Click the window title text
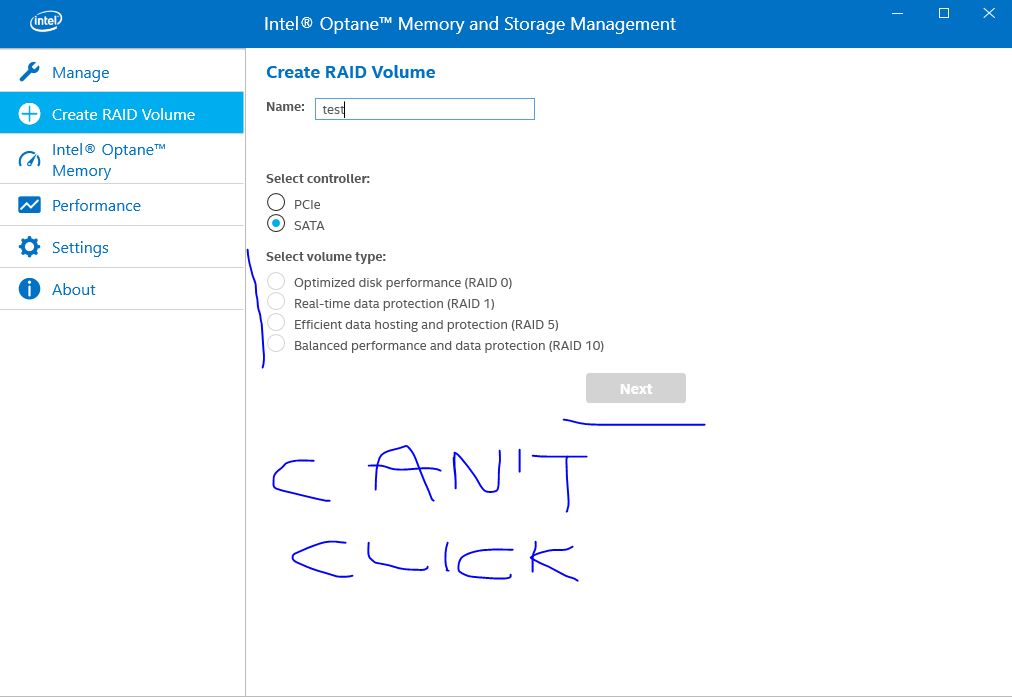This screenshot has width=1012, height=698. pyautogui.click(x=470, y=24)
